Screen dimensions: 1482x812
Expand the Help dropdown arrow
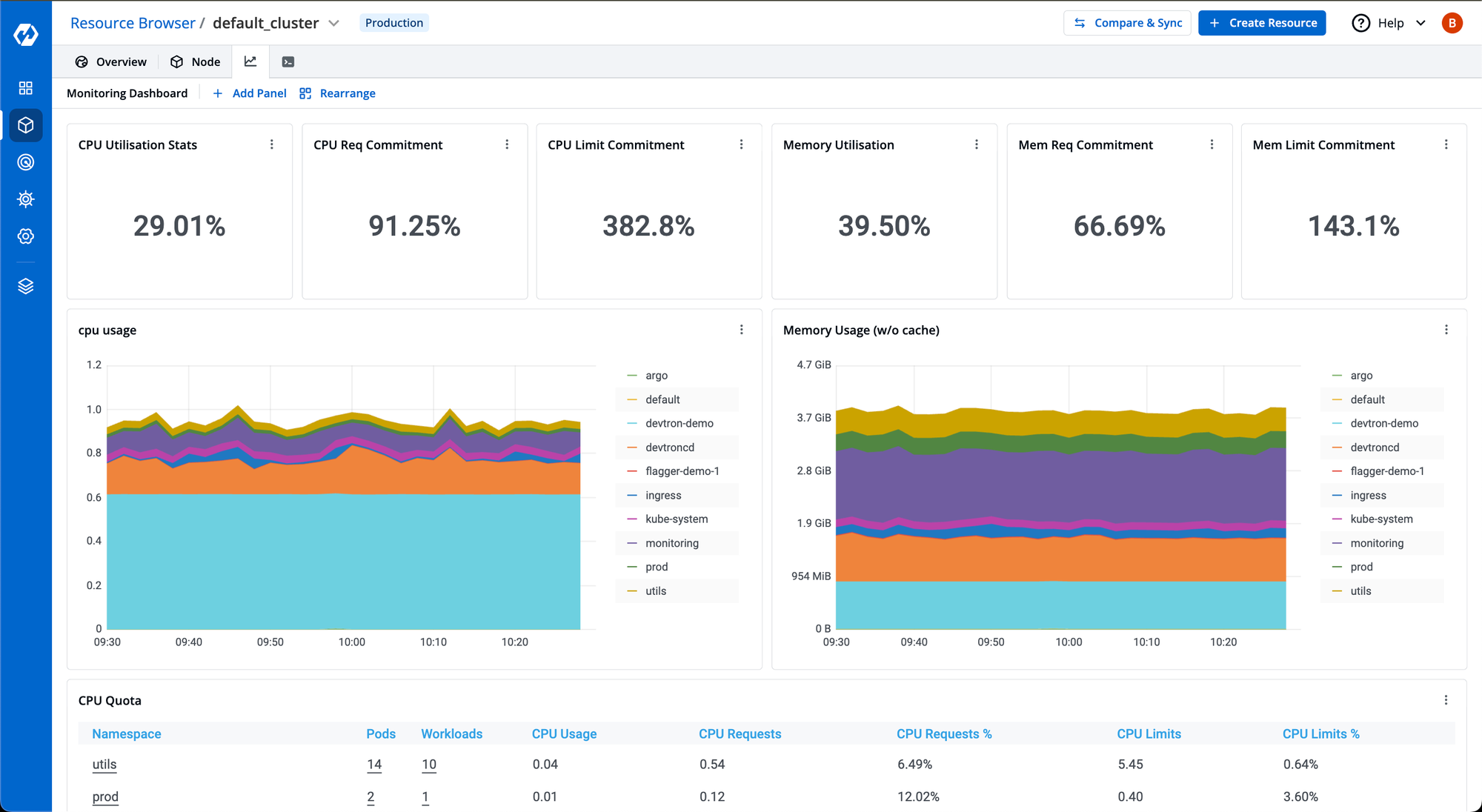tap(1420, 23)
